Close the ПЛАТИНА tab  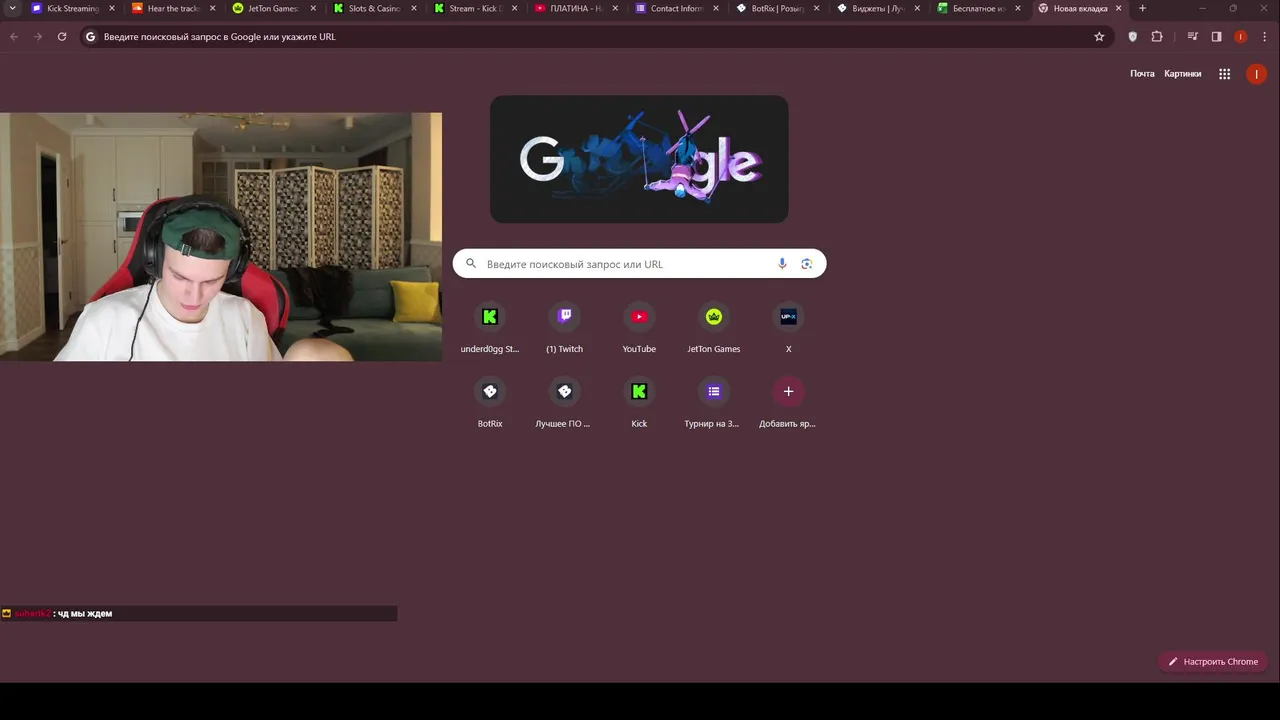[x=615, y=8]
